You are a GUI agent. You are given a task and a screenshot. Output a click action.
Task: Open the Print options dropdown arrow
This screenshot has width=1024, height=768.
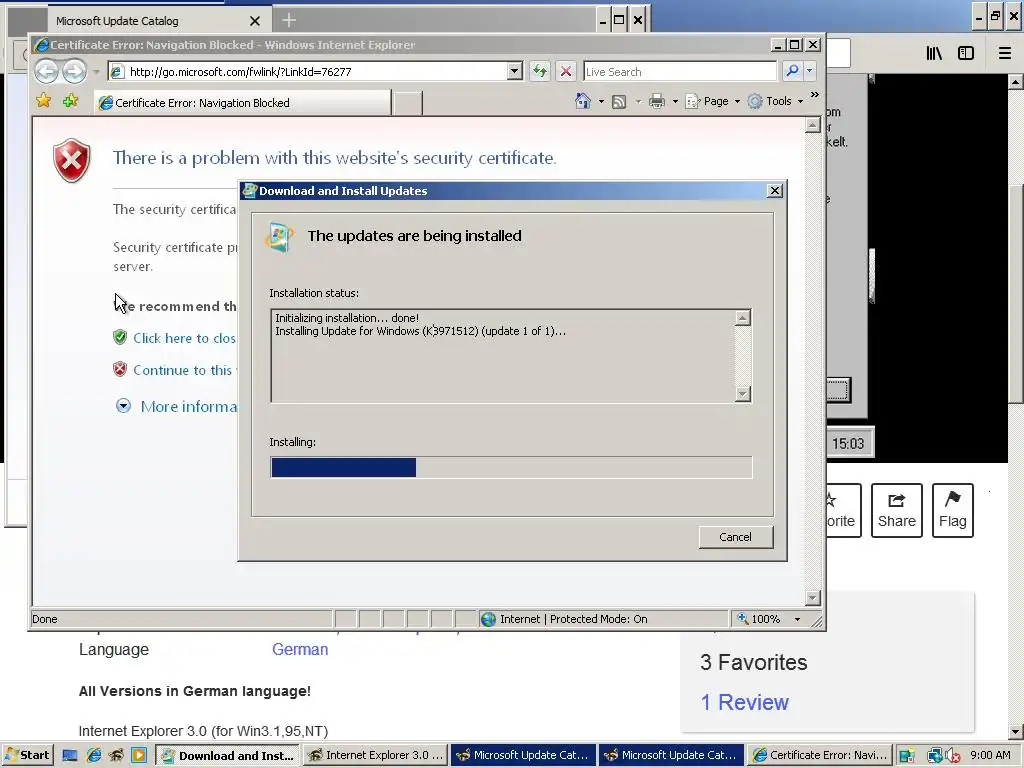point(675,101)
